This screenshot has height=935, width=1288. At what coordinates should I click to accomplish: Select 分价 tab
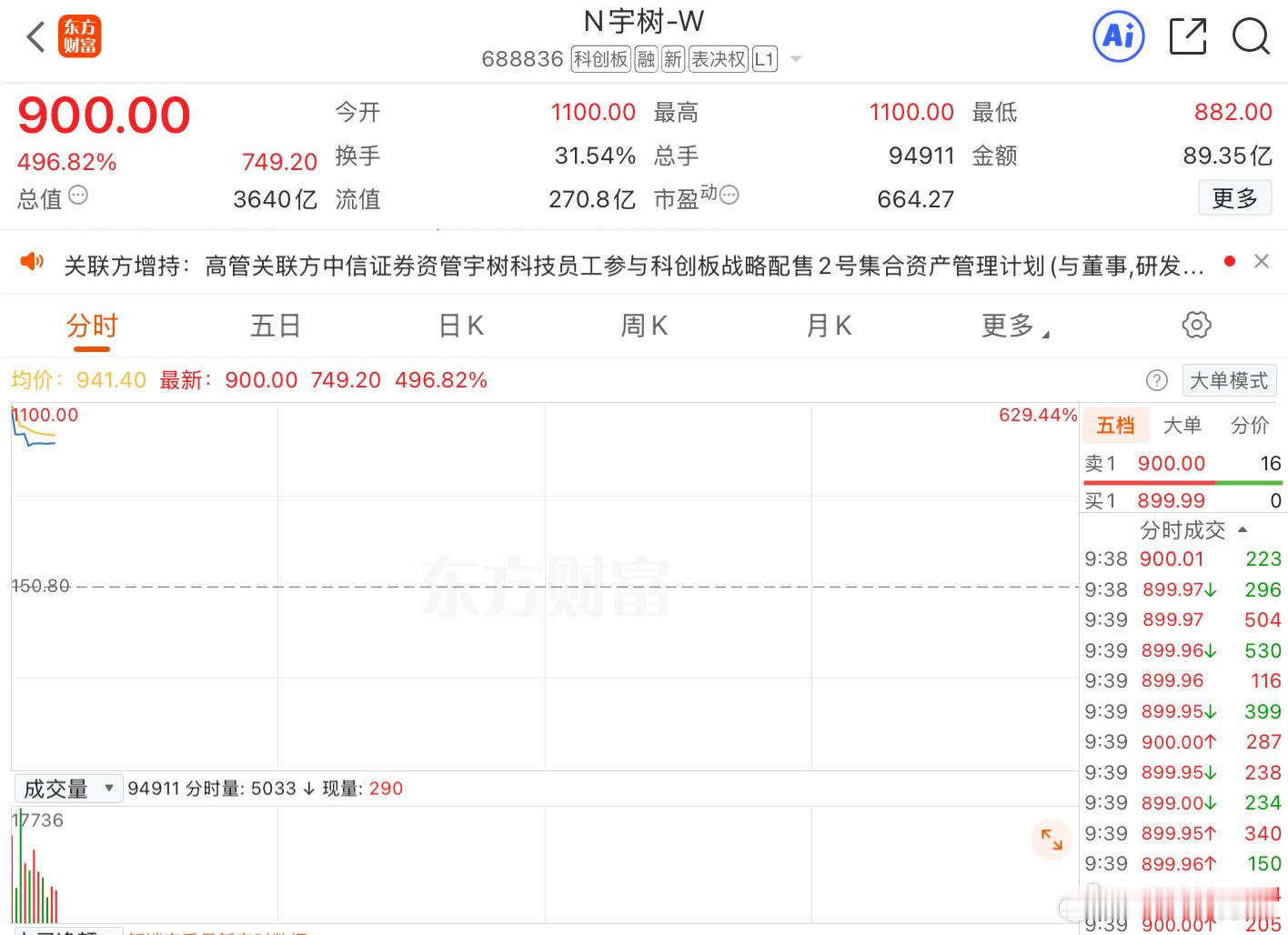[x=1250, y=425]
